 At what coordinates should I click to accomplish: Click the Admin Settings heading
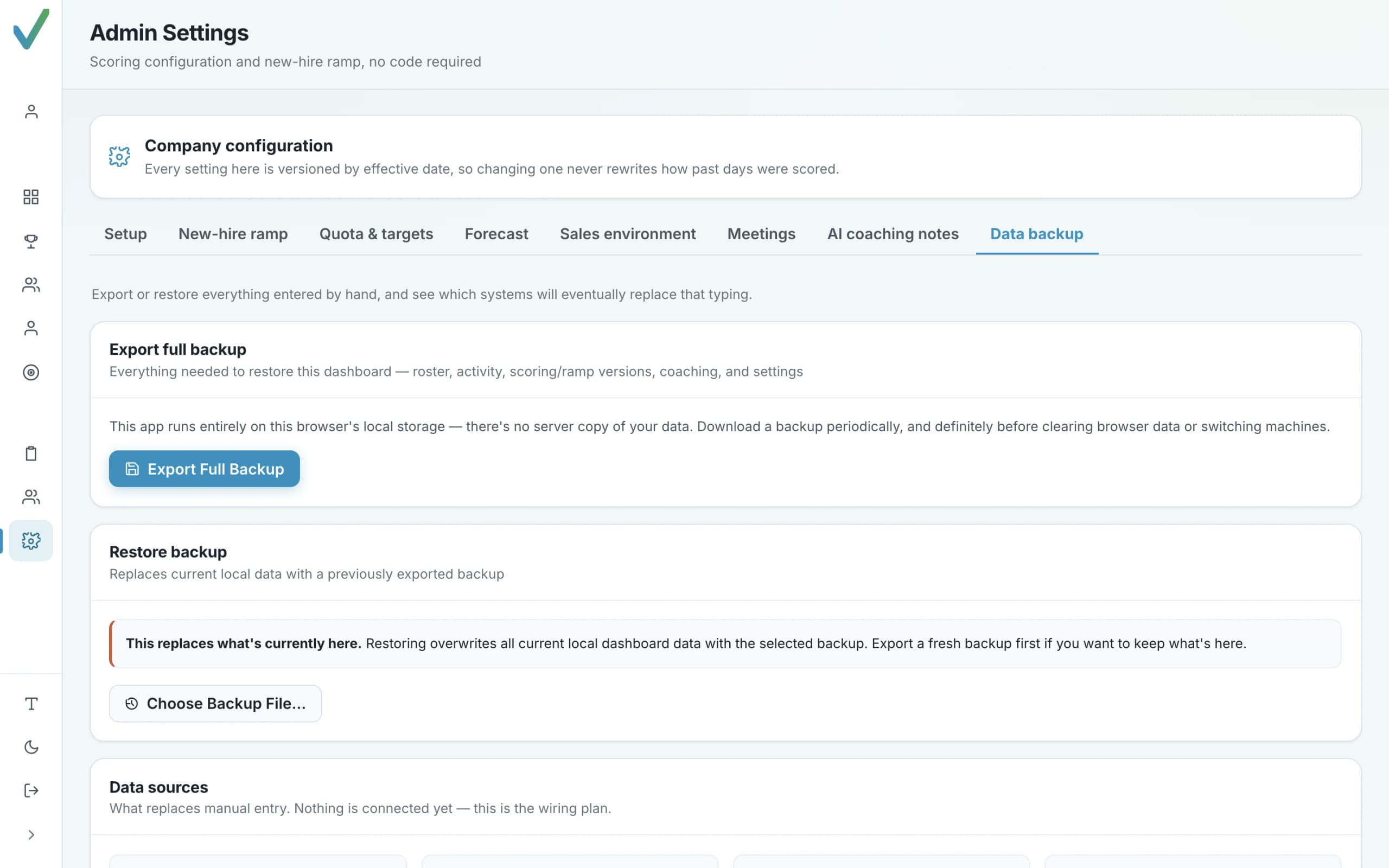(169, 33)
